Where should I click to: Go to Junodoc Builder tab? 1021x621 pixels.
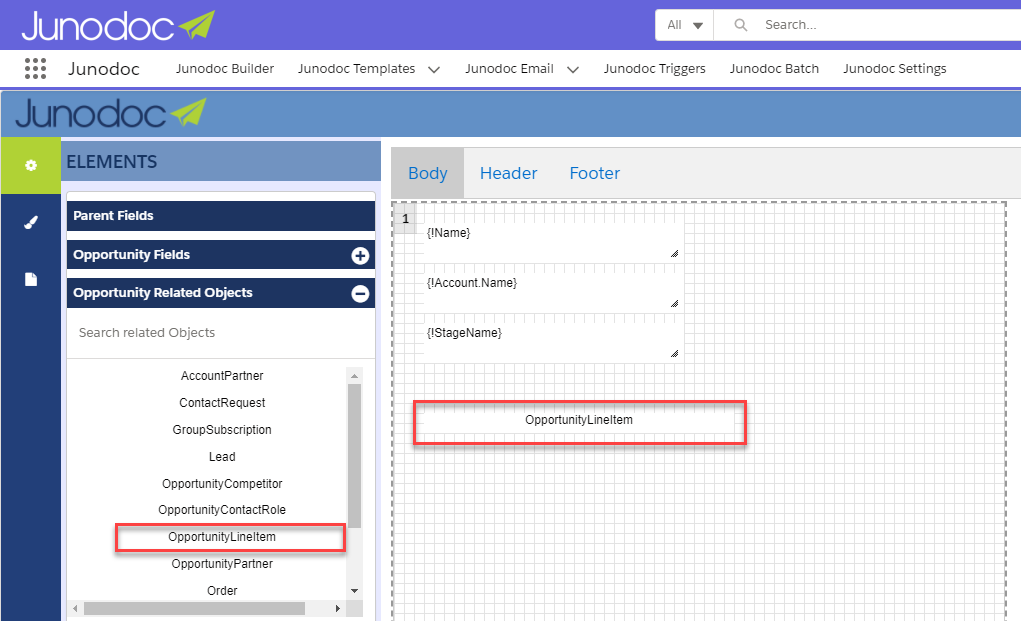tap(225, 68)
